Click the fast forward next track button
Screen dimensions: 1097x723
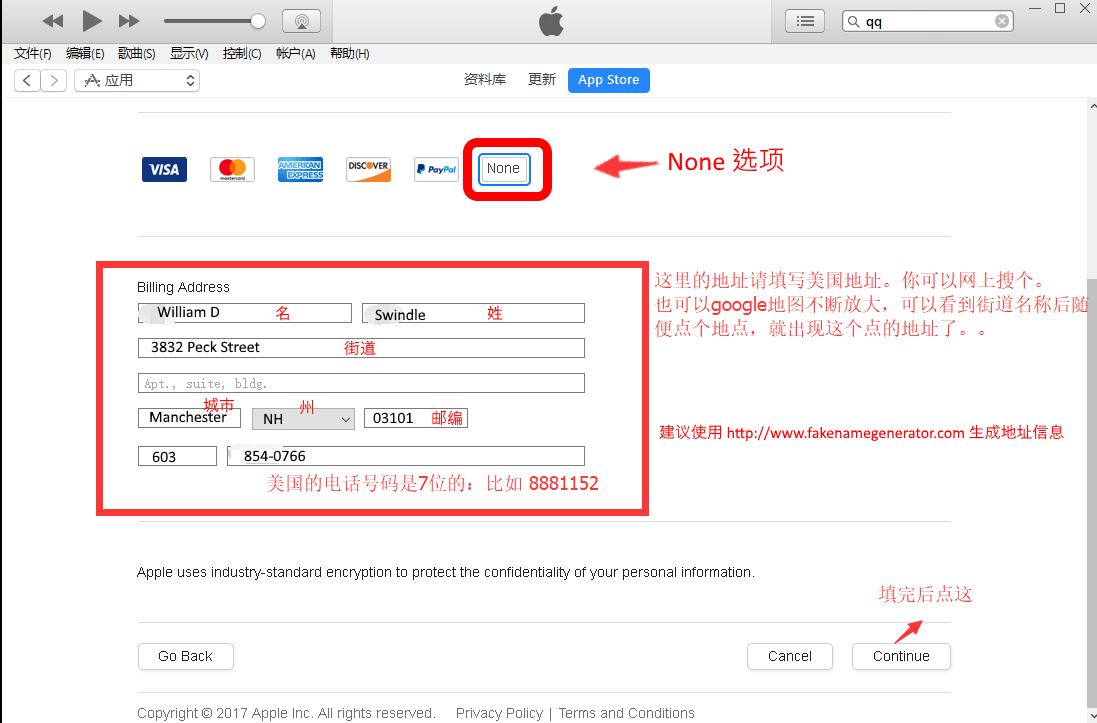(x=129, y=21)
